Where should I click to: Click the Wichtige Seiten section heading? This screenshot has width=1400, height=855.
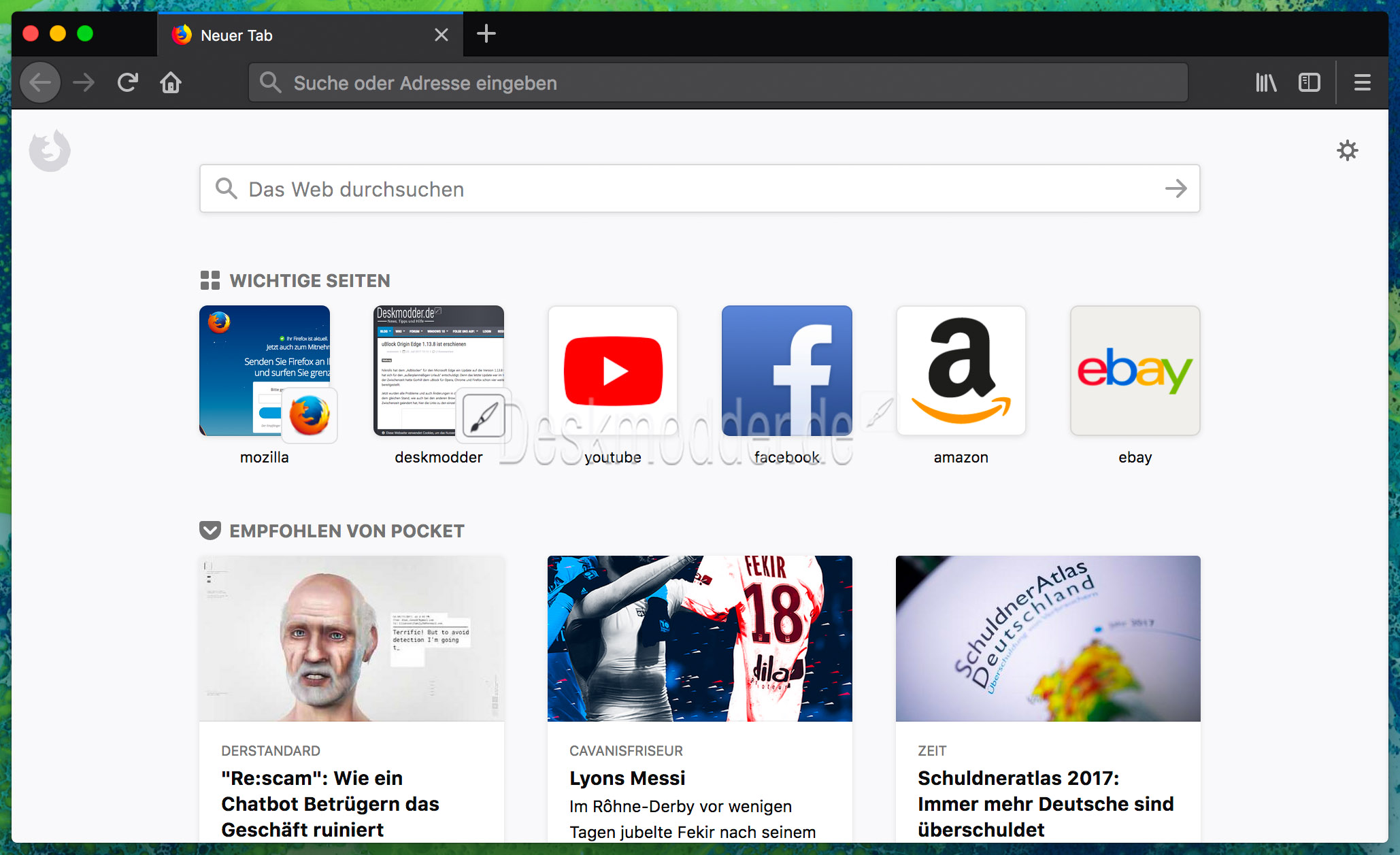coord(310,280)
